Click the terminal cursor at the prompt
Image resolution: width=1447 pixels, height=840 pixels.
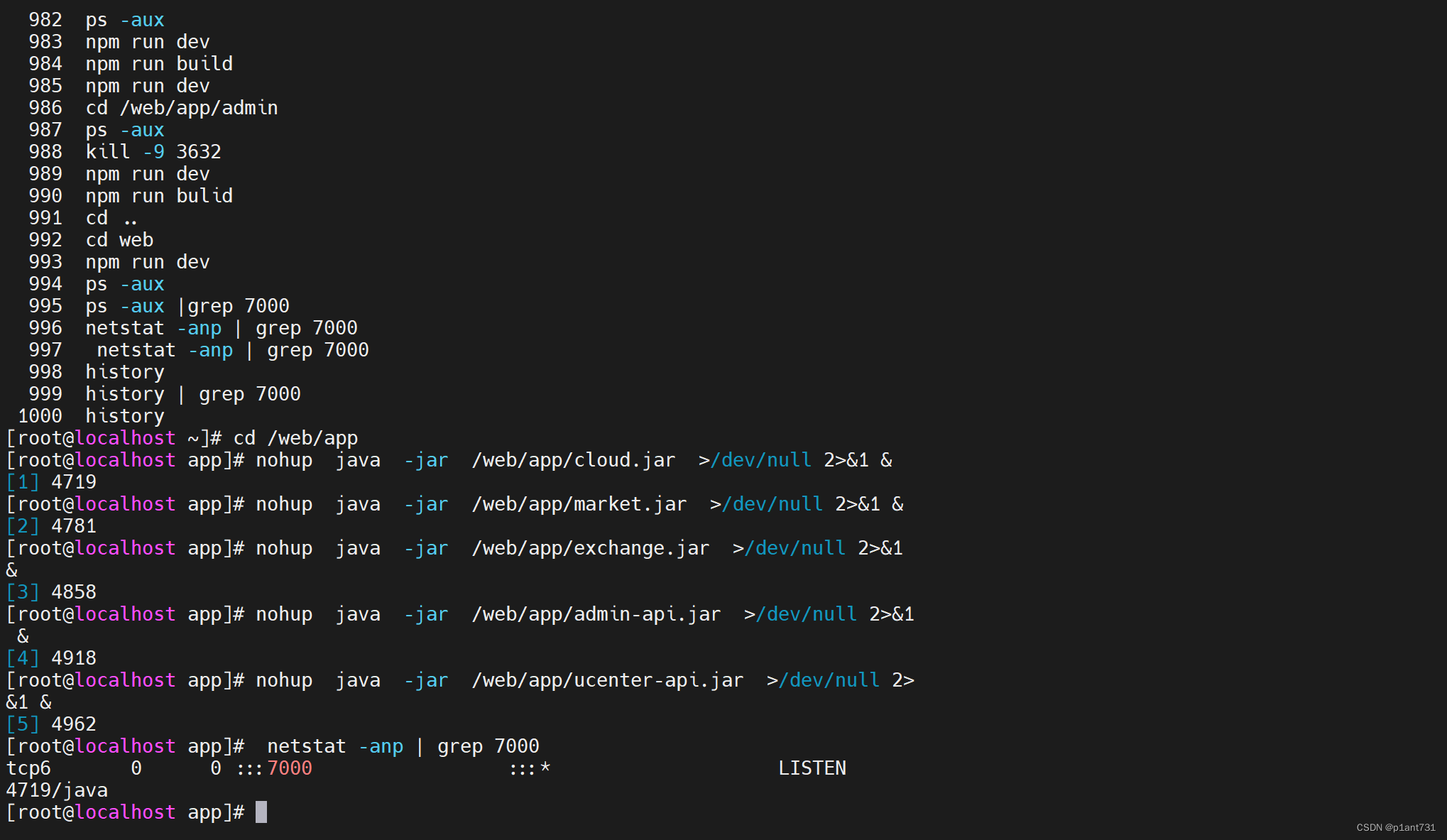click(261, 812)
